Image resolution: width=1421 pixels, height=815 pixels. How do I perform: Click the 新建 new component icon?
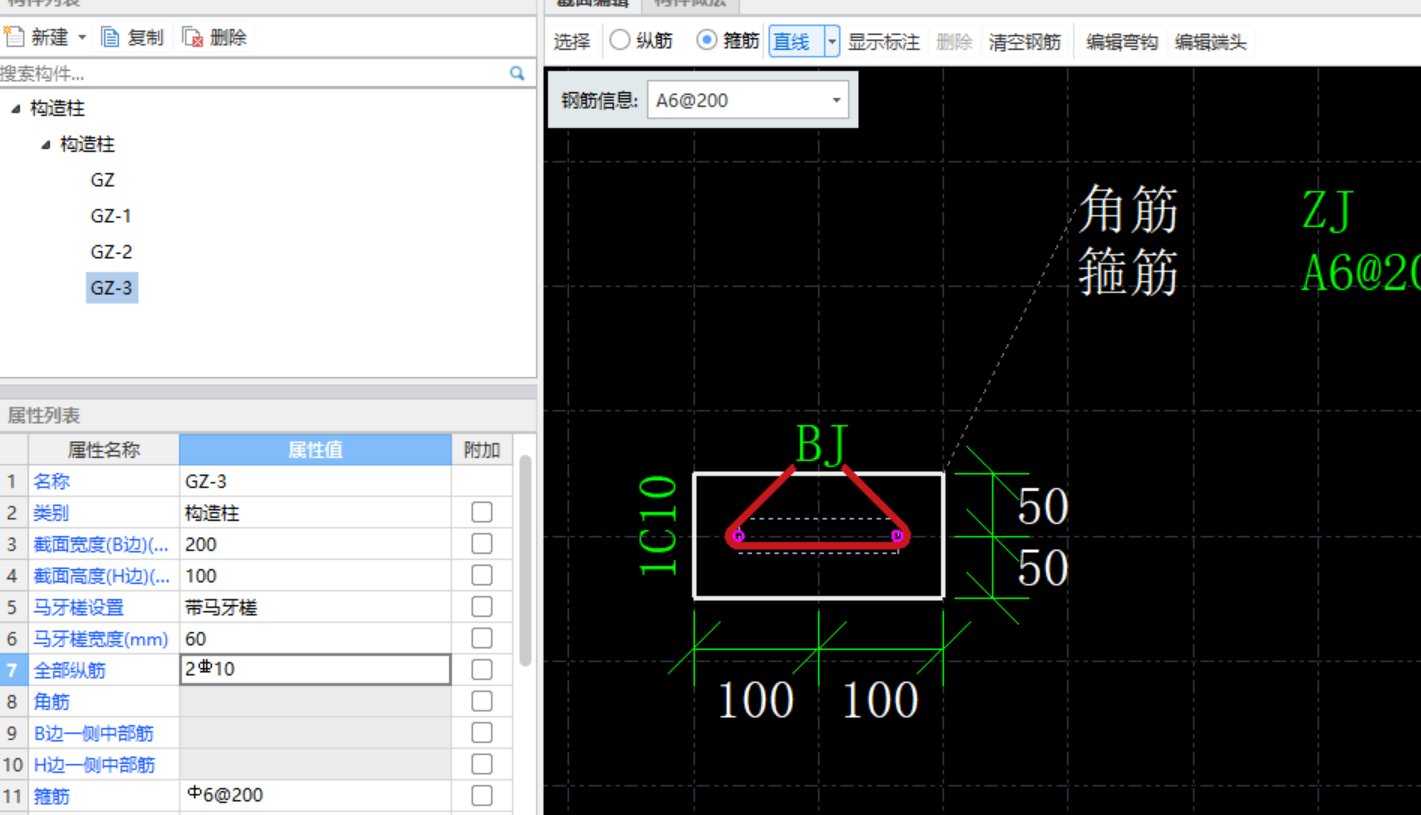coord(13,37)
